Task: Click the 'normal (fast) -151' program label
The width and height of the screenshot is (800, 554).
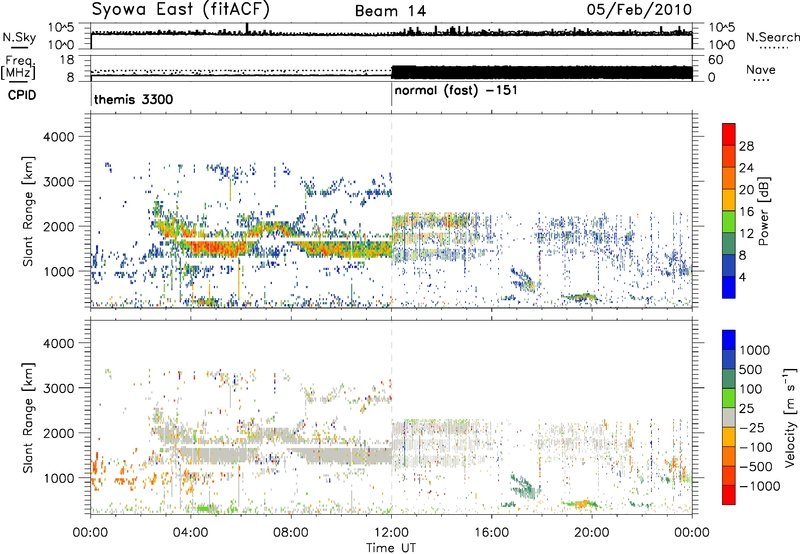Action: tap(456, 91)
